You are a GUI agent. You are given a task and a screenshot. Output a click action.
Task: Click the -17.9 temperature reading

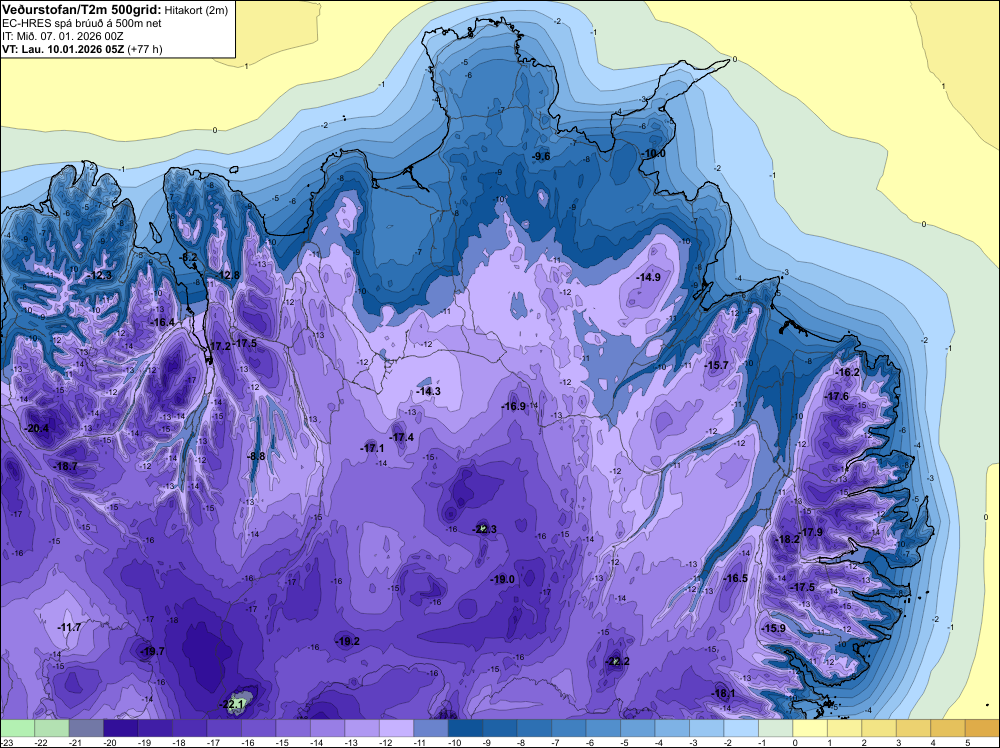click(x=811, y=532)
